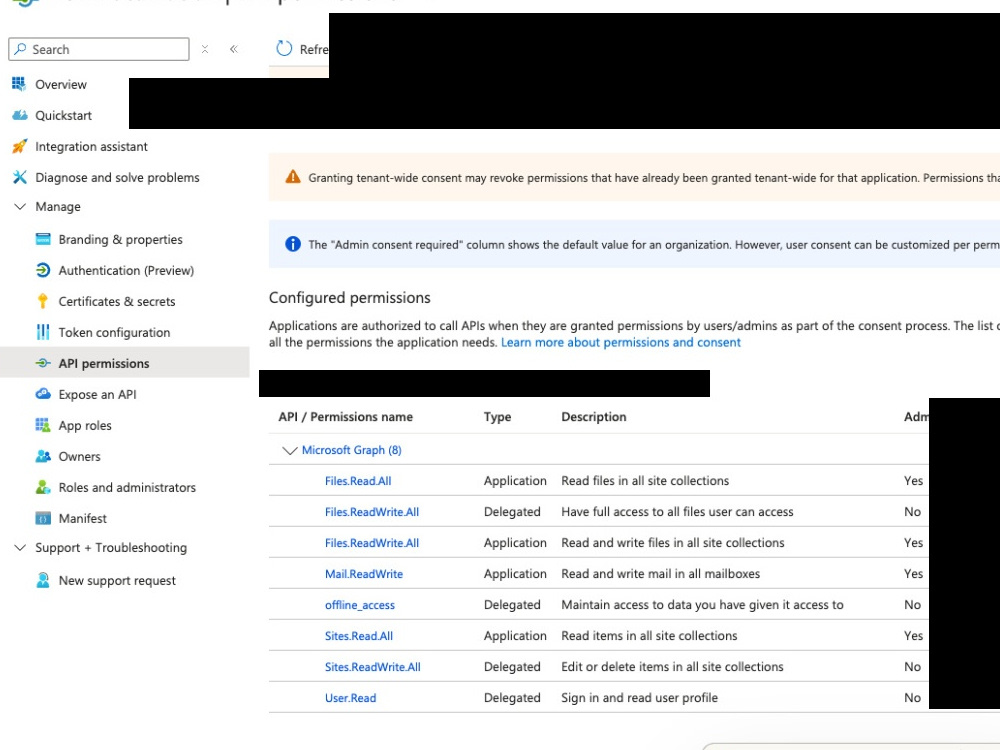Clear the search box with X icon
This screenshot has width=1000, height=750.
pos(205,49)
